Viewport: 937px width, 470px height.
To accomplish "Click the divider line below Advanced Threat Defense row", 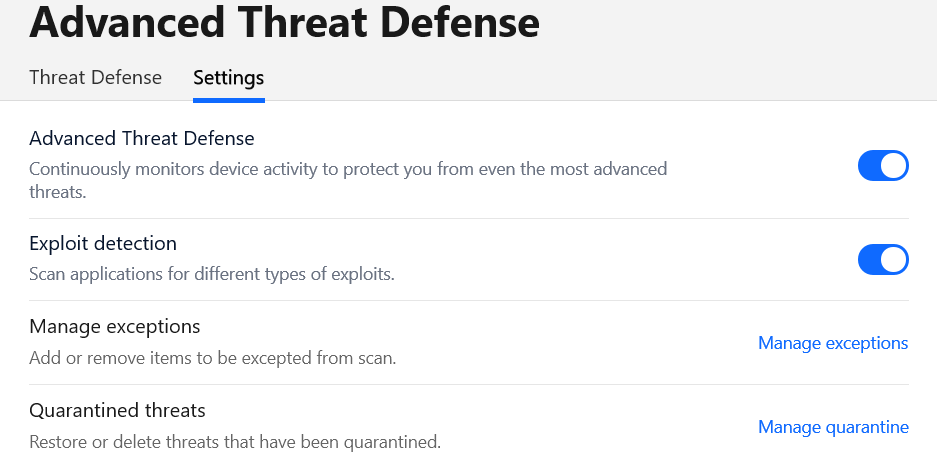I will (x=469, y=219).
